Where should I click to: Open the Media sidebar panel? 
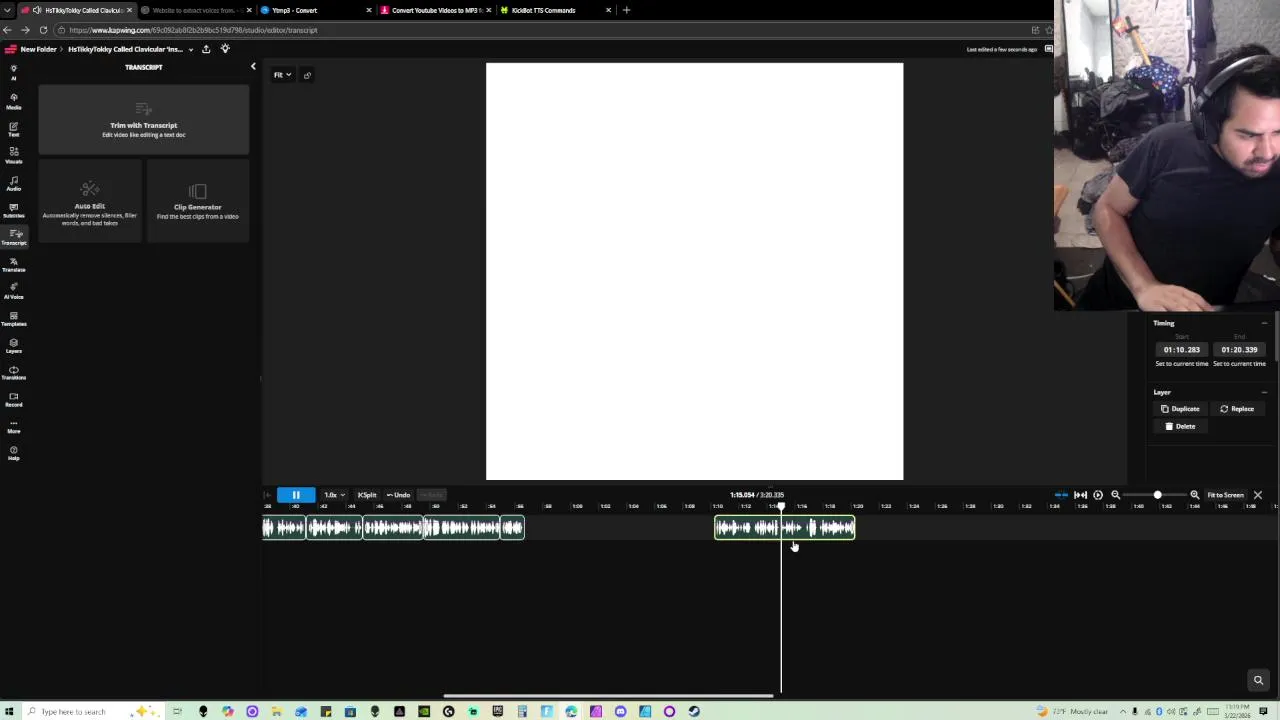tap(13, 101)
